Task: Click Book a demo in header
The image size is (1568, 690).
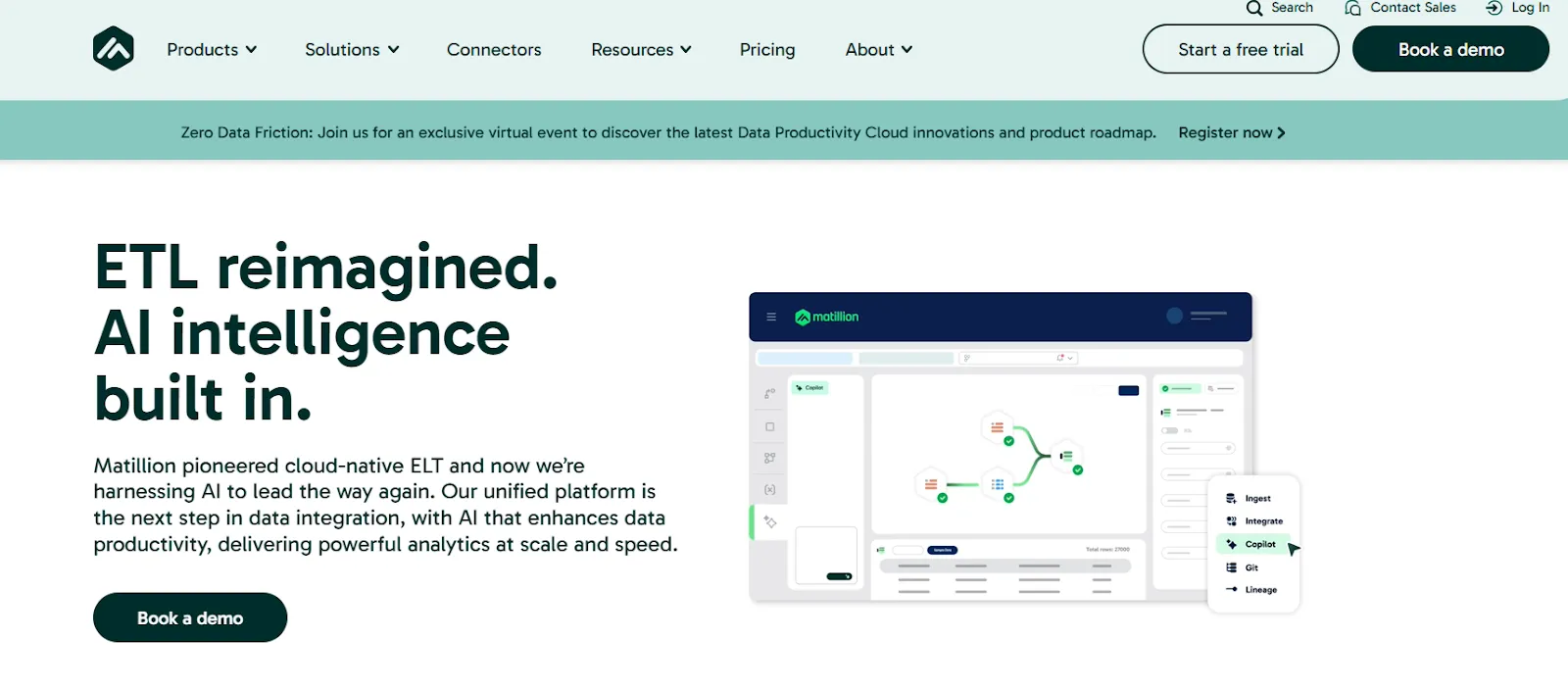Action: (x=1450, y=49)
